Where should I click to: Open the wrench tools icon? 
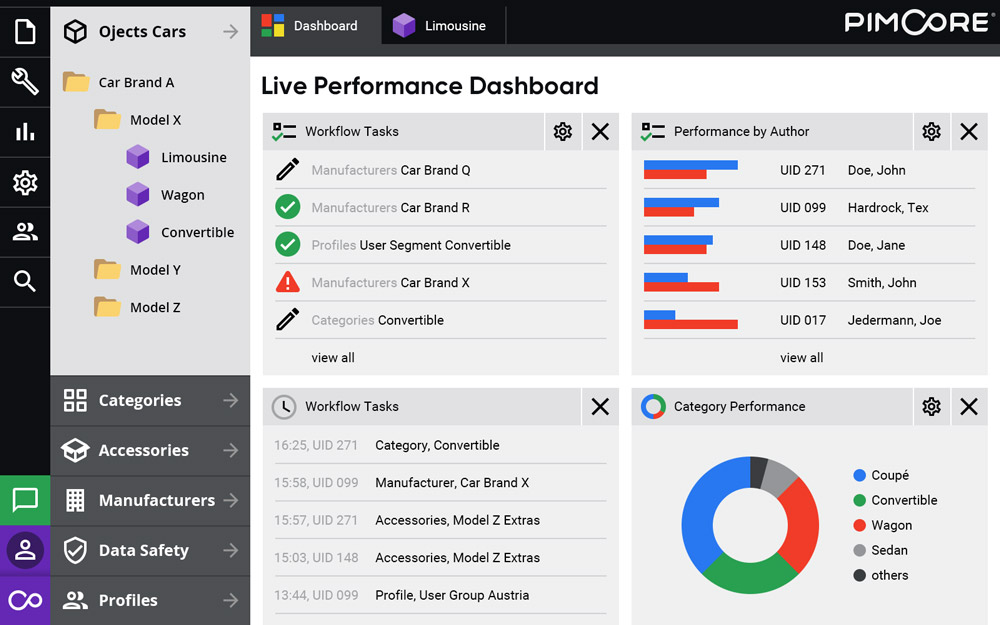pos(25,82)
